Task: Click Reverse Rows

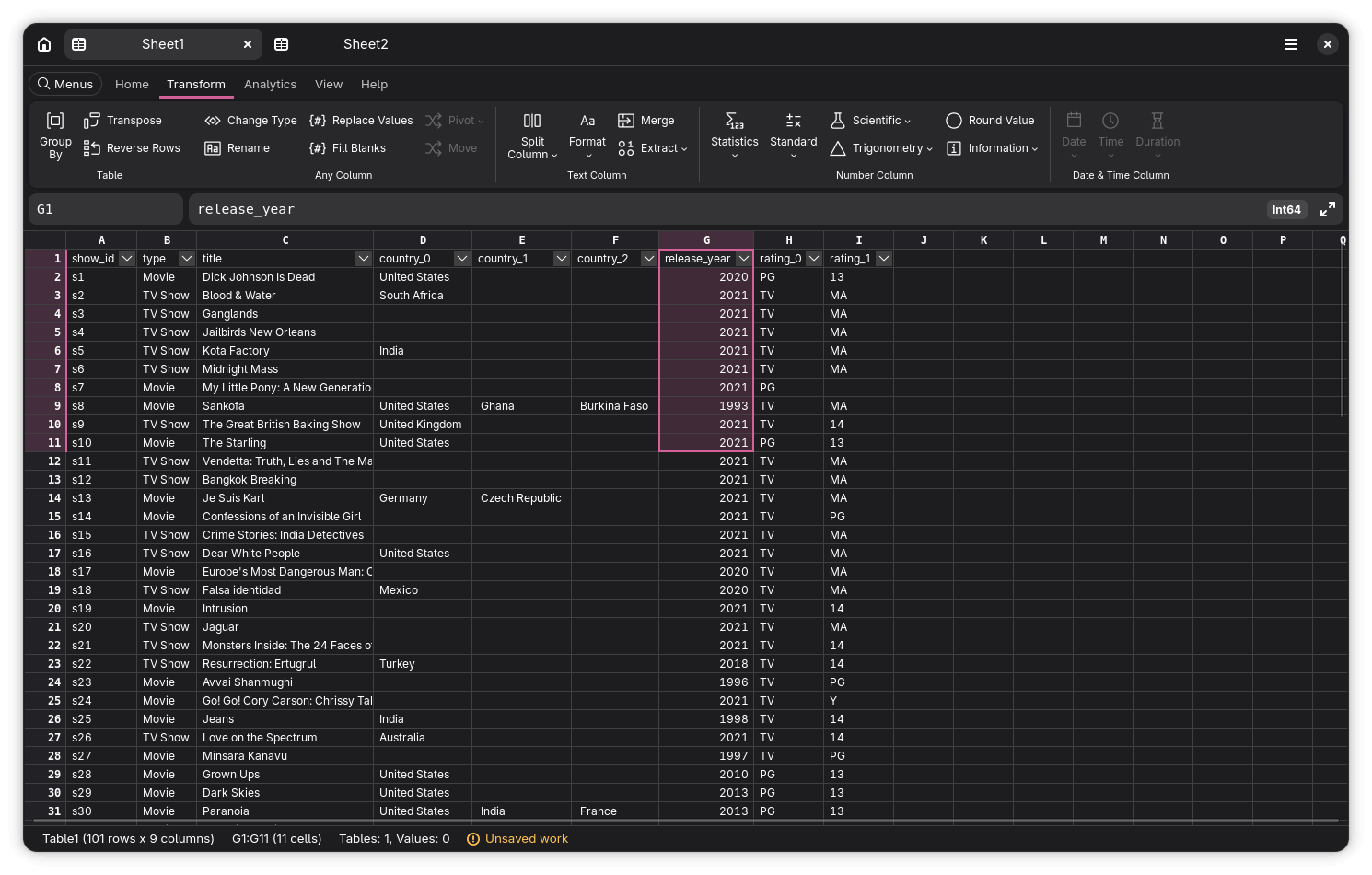Action: pyautogui.click(x=132, y=148)
